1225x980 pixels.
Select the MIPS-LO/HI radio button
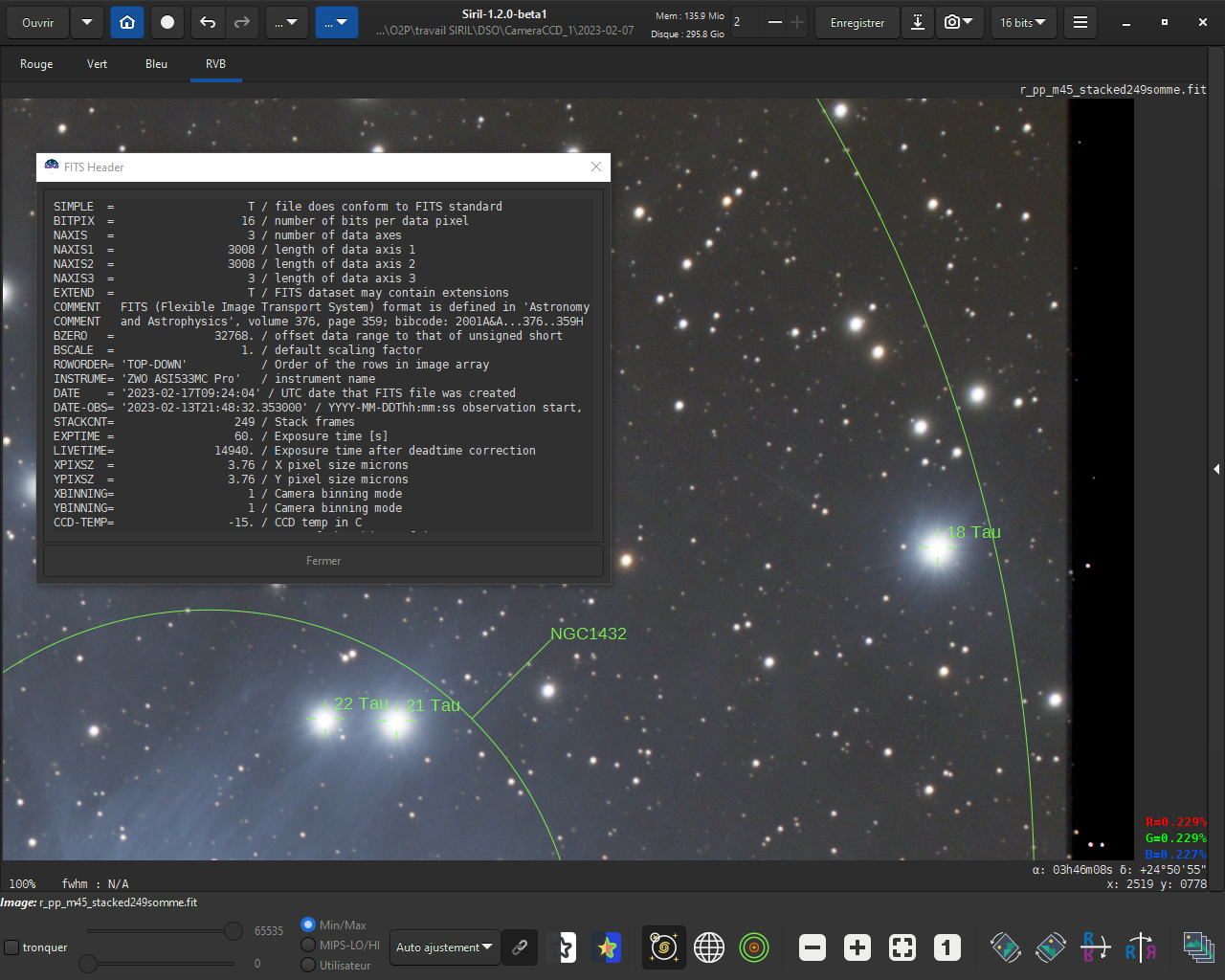pos(308,945)
